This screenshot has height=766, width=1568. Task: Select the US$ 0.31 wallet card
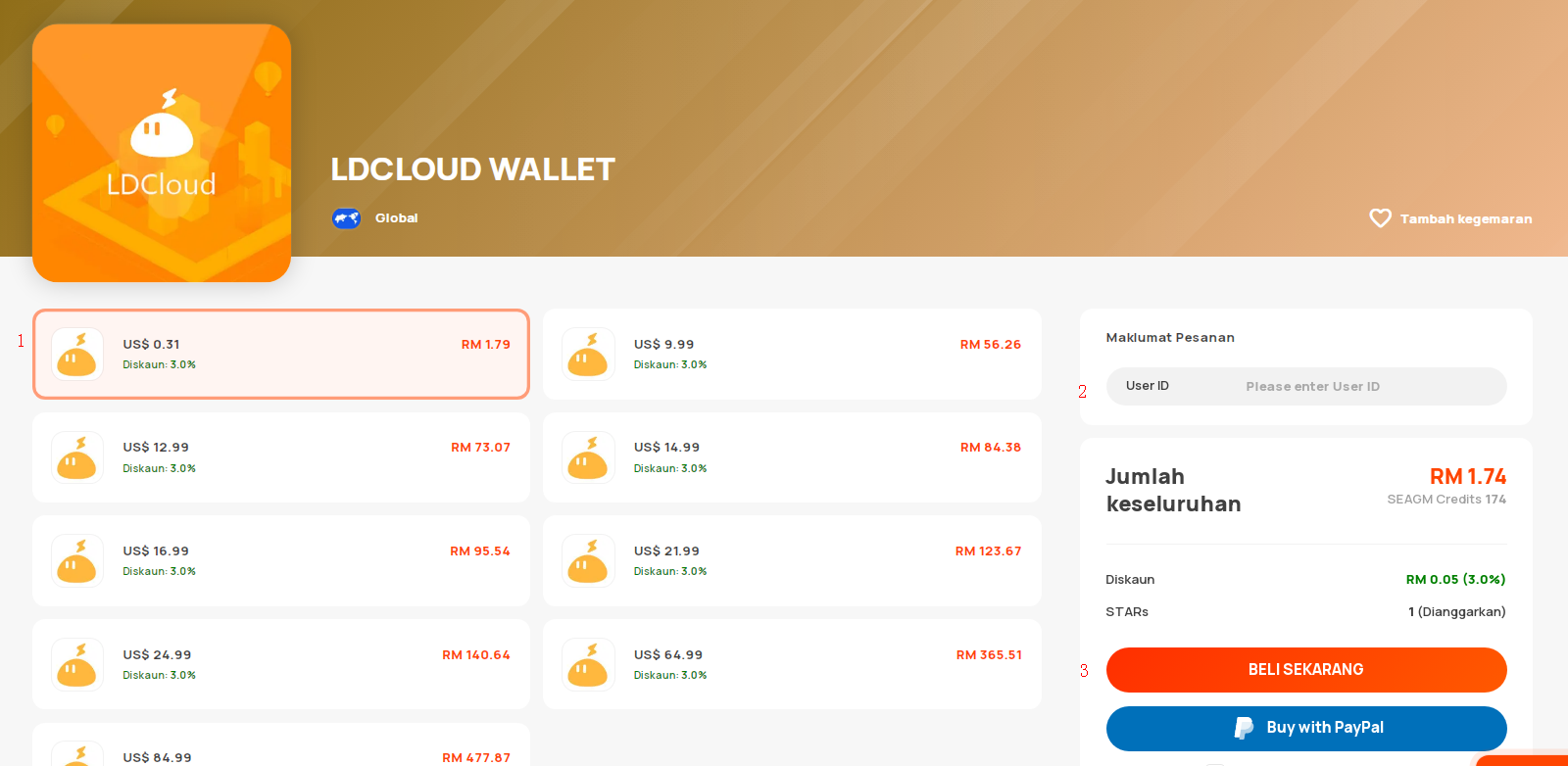[281, 354]
